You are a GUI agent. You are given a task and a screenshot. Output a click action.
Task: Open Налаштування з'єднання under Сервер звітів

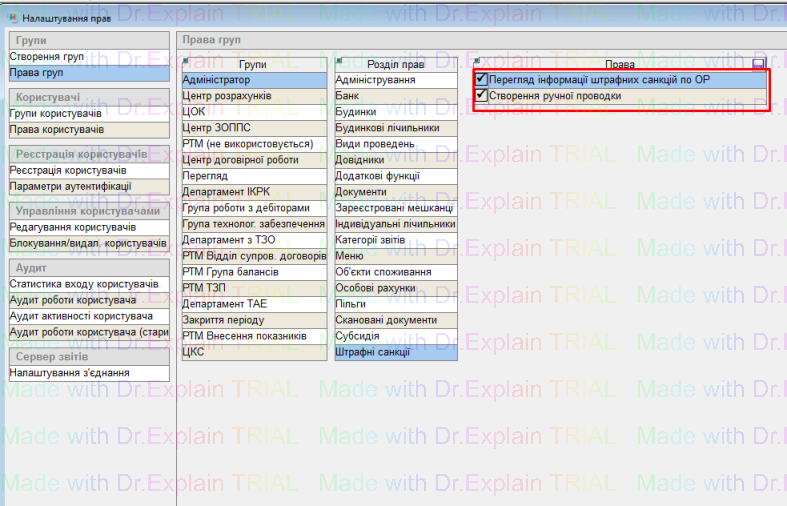[69, 372]
